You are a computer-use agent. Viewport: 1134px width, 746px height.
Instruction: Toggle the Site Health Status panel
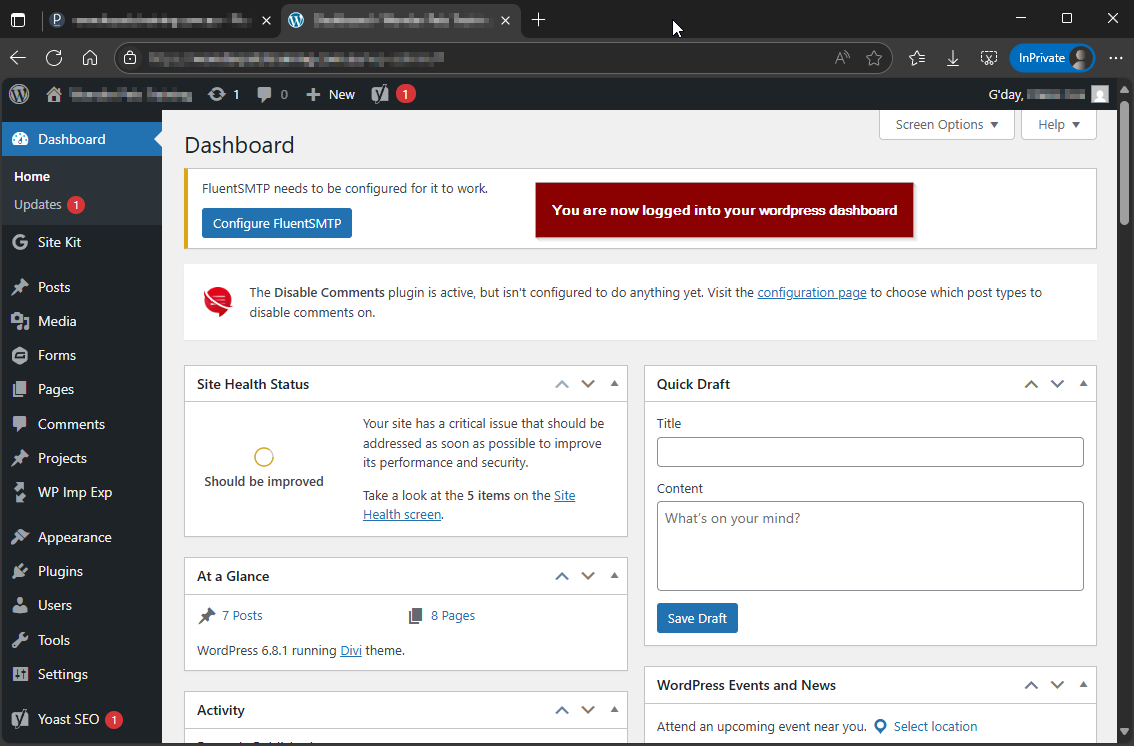614,384
